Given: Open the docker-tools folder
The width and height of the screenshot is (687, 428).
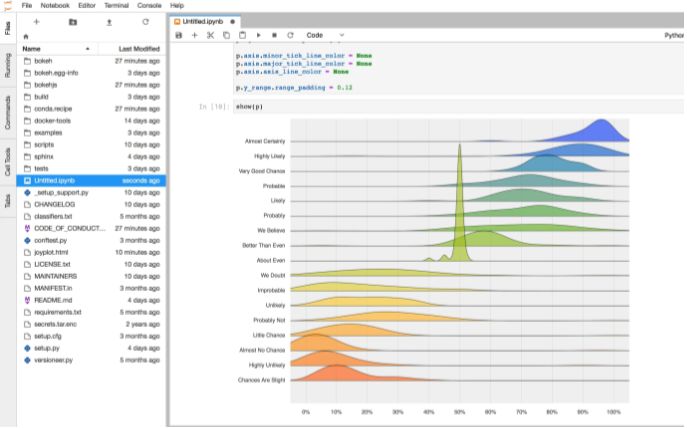Looking at the screenshot, I should point(91,120).
